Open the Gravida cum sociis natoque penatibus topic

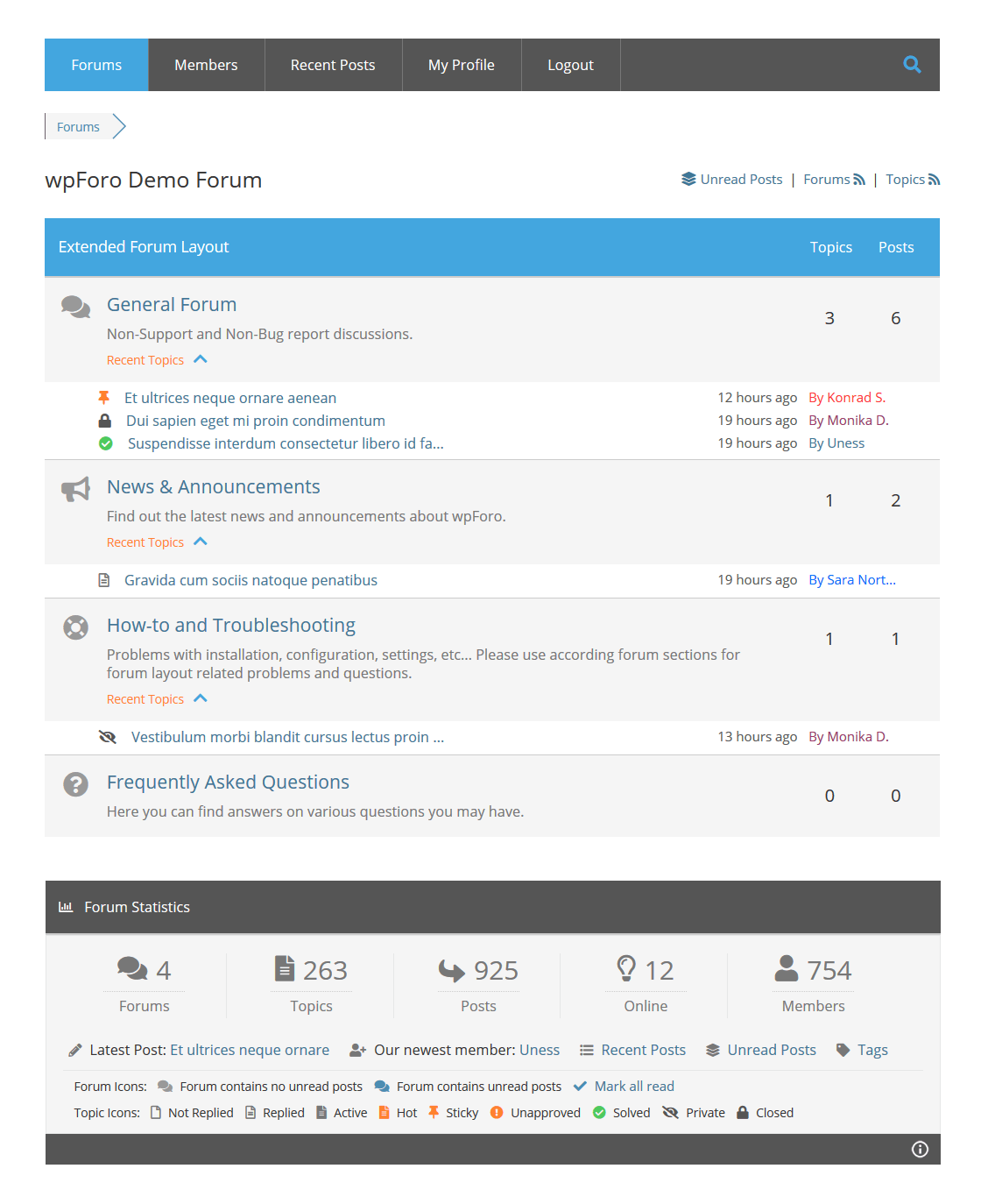coord(251,579)
